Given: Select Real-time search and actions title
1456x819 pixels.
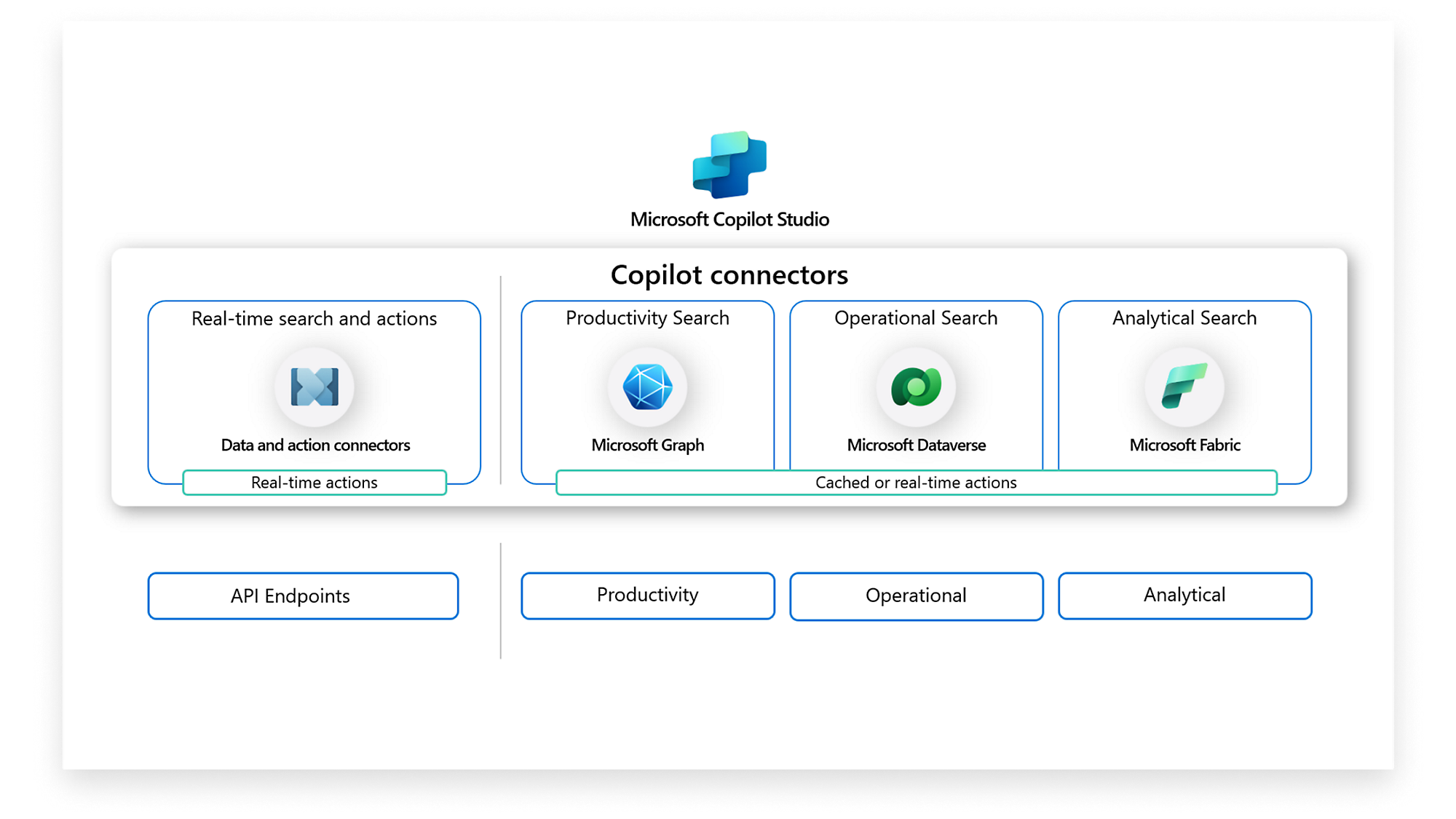Looking at the screenshot, I should (x=314, y=318).
